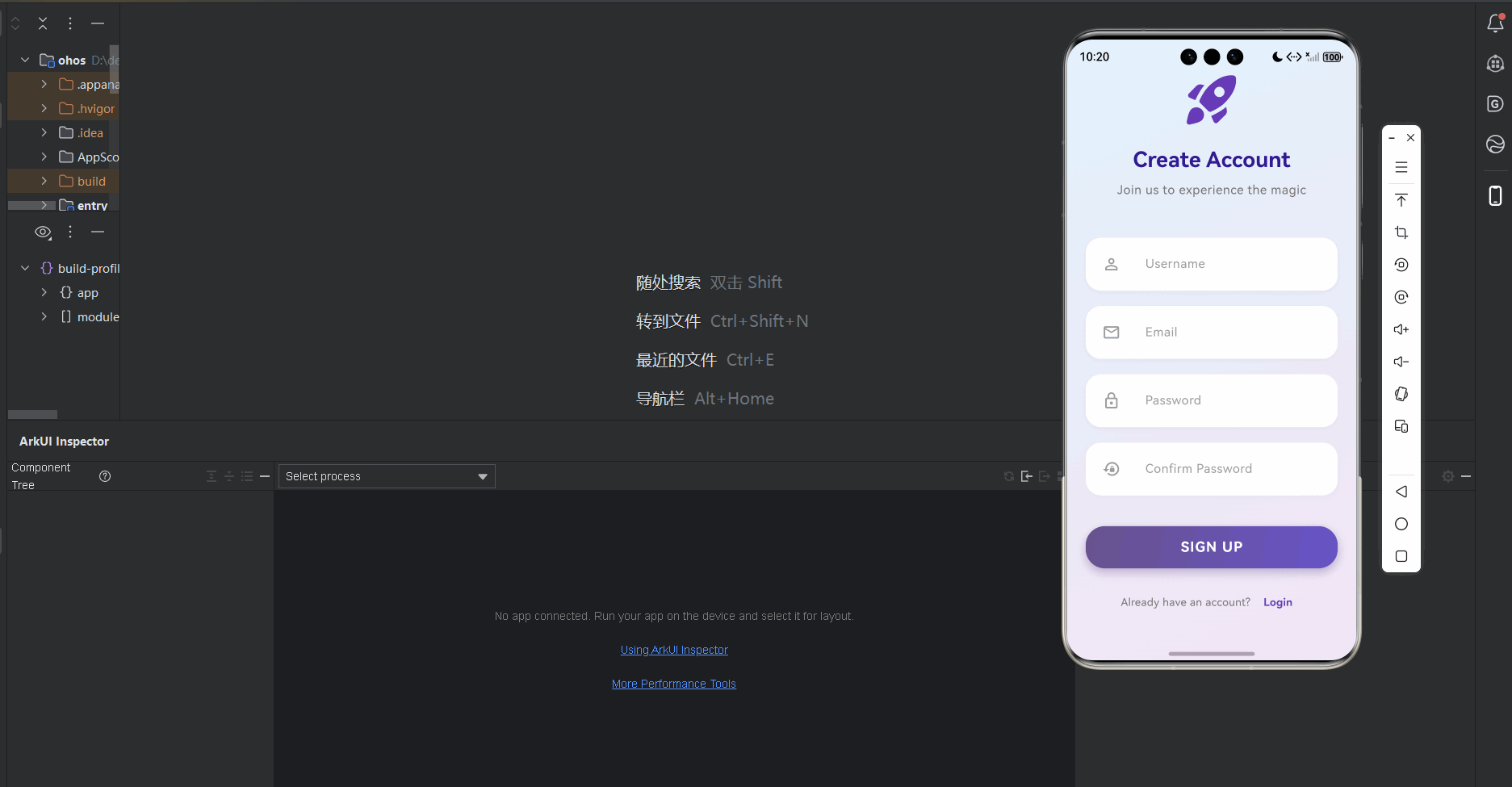1512x787 pixels.
Task: Open the build-profile panel three-dot menu
Action: click(x=69, y=232)
